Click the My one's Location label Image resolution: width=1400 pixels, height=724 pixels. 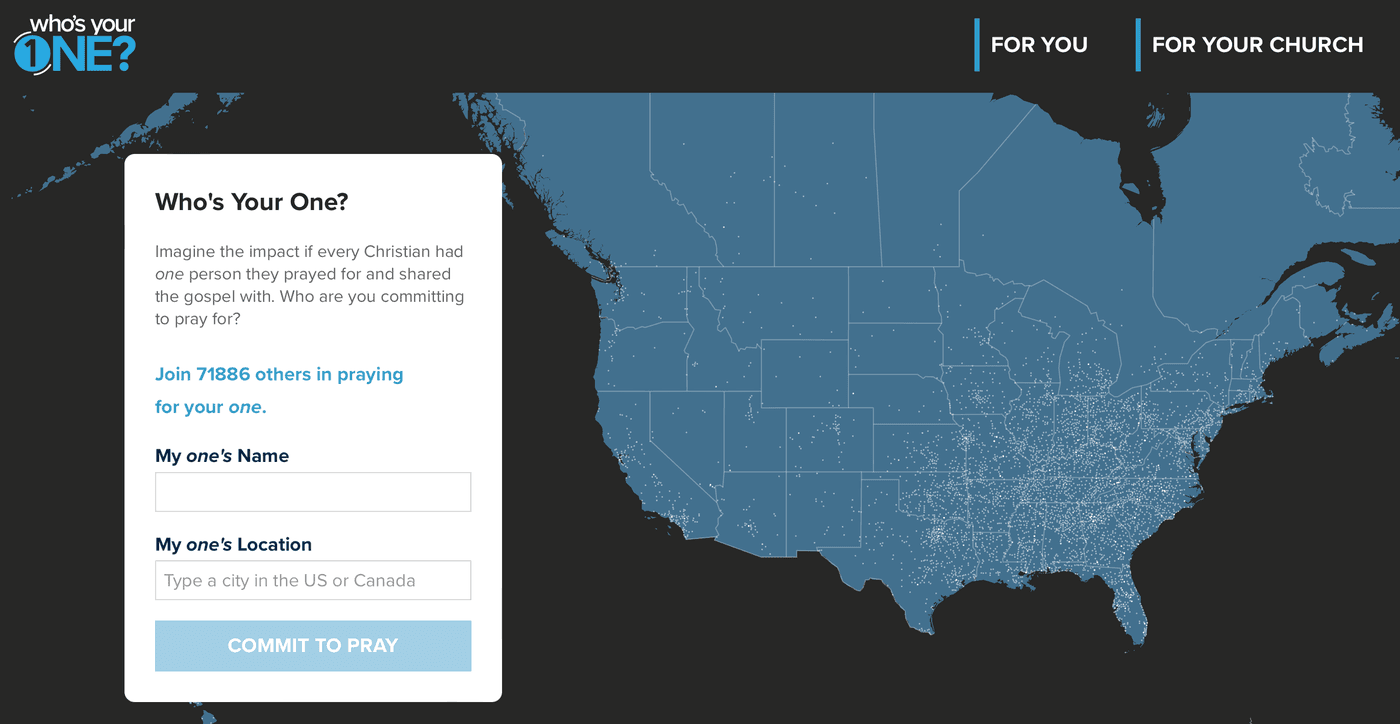coord(233,544)
